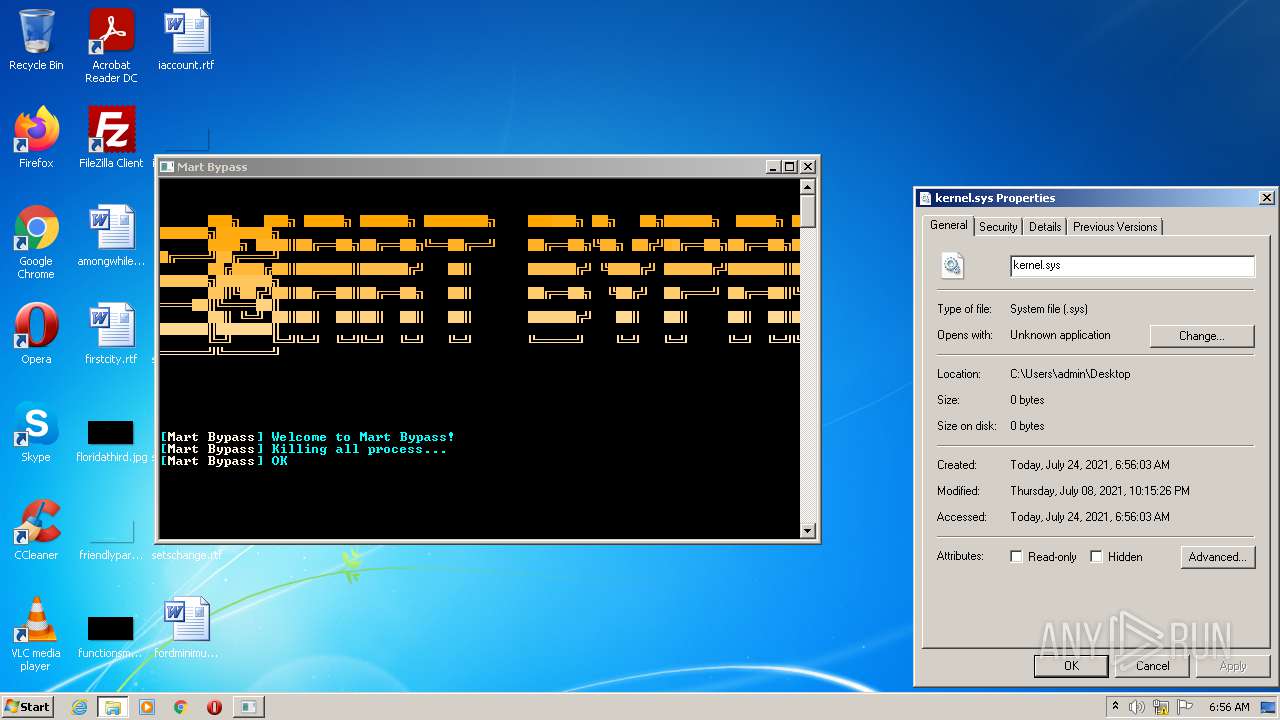
Task: Select the firstcity.rtf document icon
Action: coord(111,334)
